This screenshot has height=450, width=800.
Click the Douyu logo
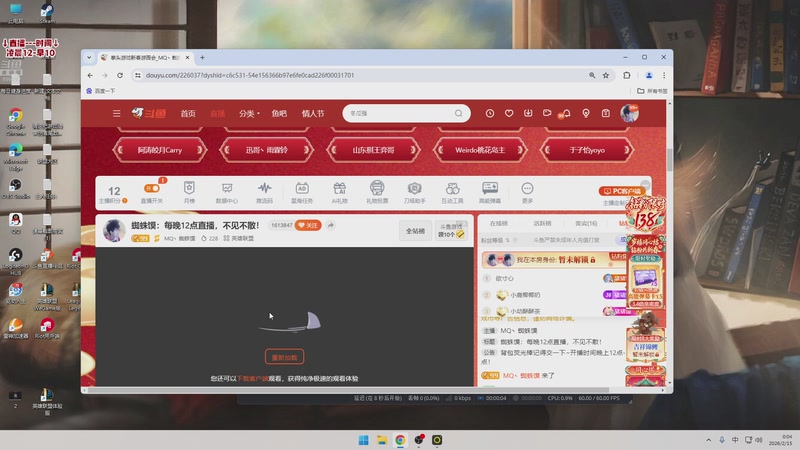point(149,113)
